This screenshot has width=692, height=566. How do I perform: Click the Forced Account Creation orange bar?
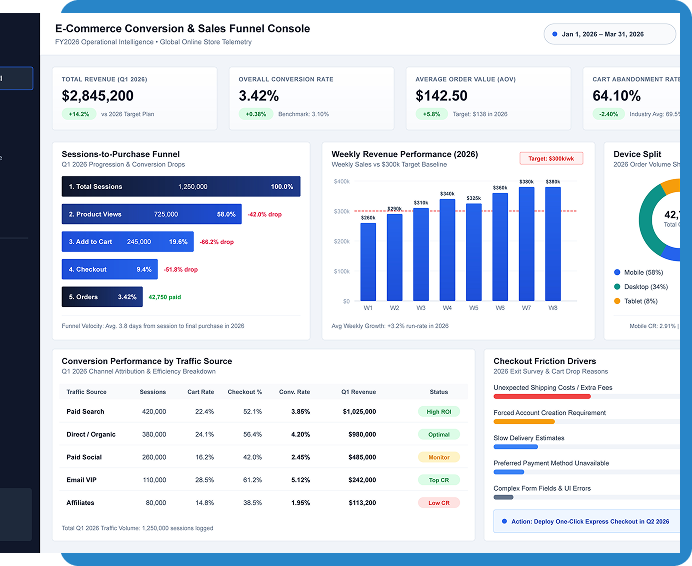(524, 422)
